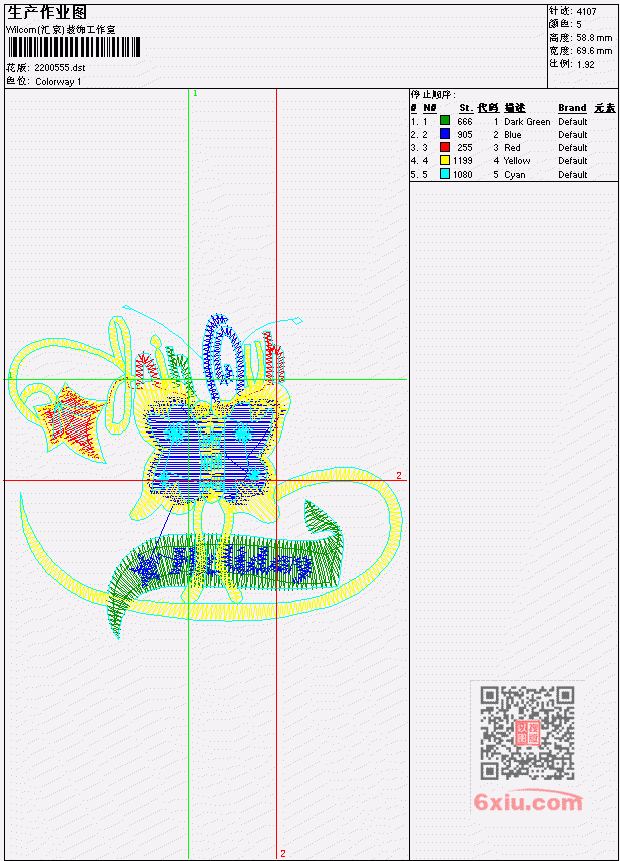Select the 'Dark Green' description text
This screenshot has height=861, width=620.
(527, 121)
